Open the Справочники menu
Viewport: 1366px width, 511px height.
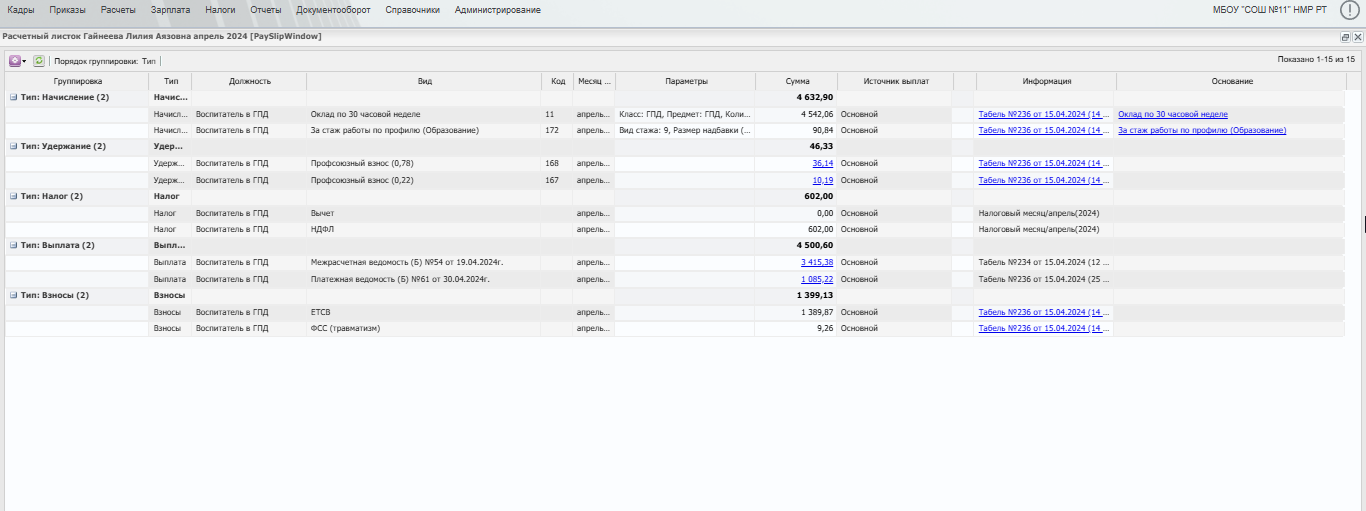(x=412, y=10)
